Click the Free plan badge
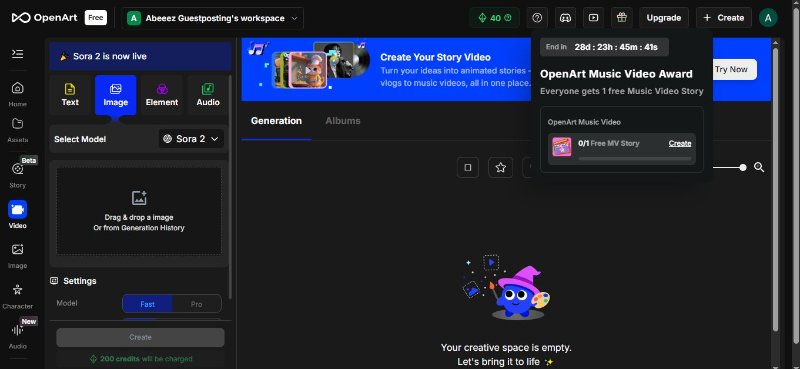Screen dimensions: 800x369 tap(95, 18)
